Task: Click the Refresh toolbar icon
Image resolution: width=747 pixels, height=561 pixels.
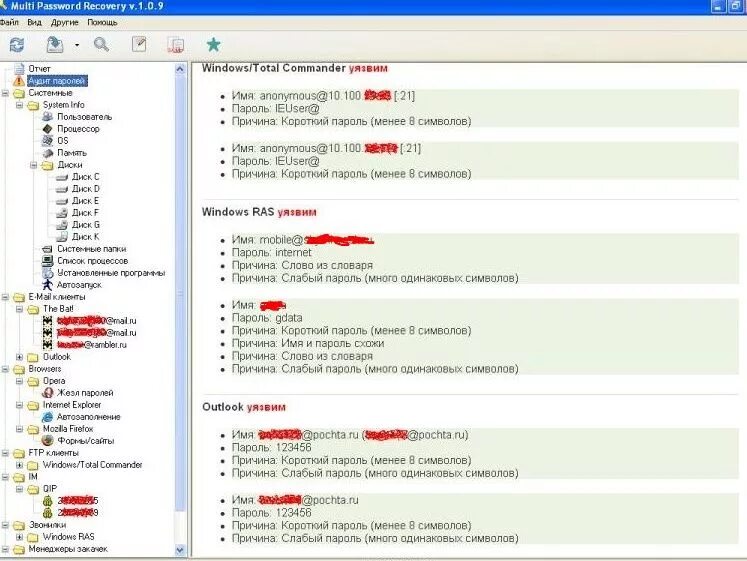Action: [x=17, y=45]
